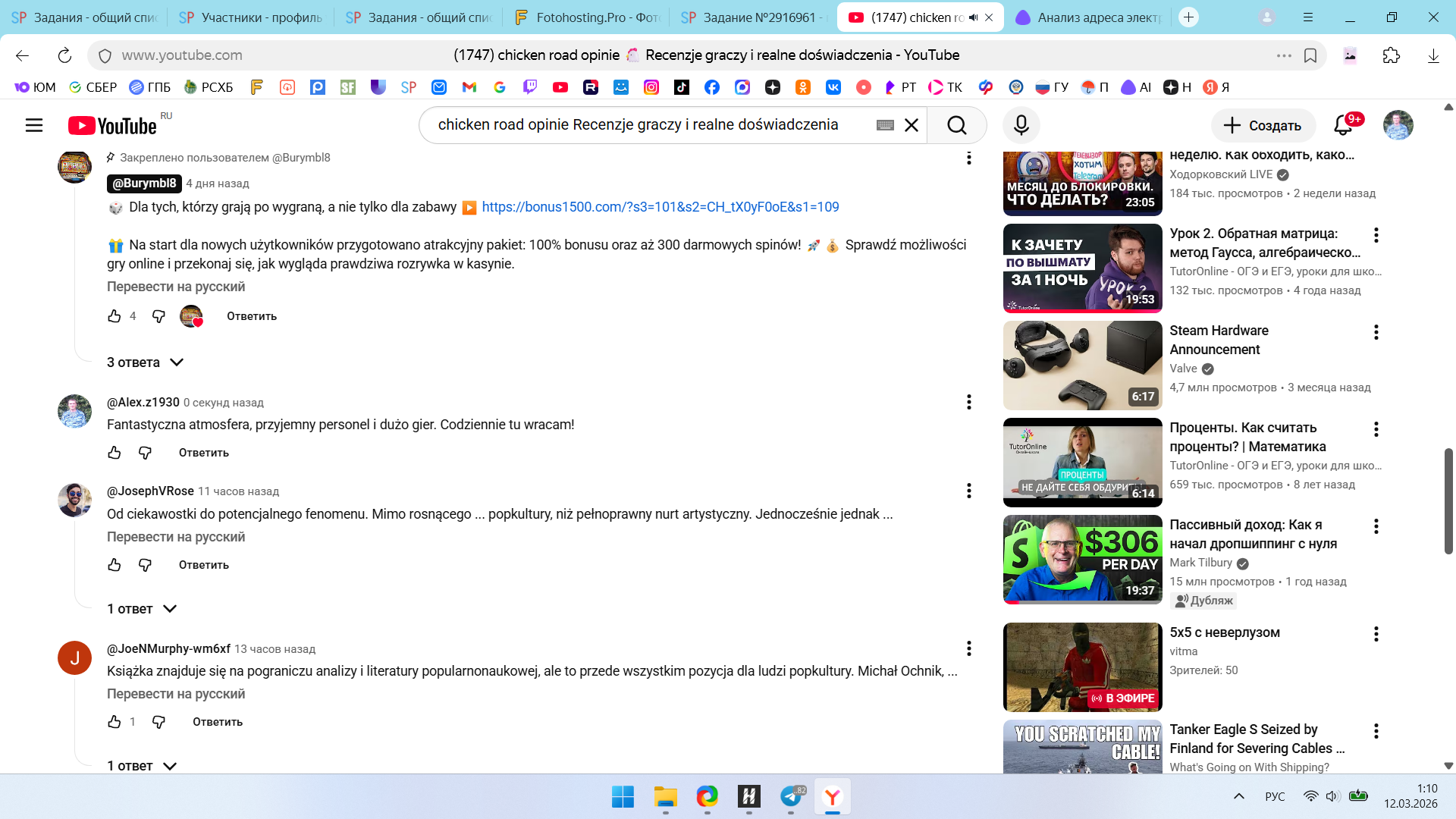Screen dimensions: 1456x819
Task: Open the on-screen keyboard icon in search box
Action: point(885,125)
